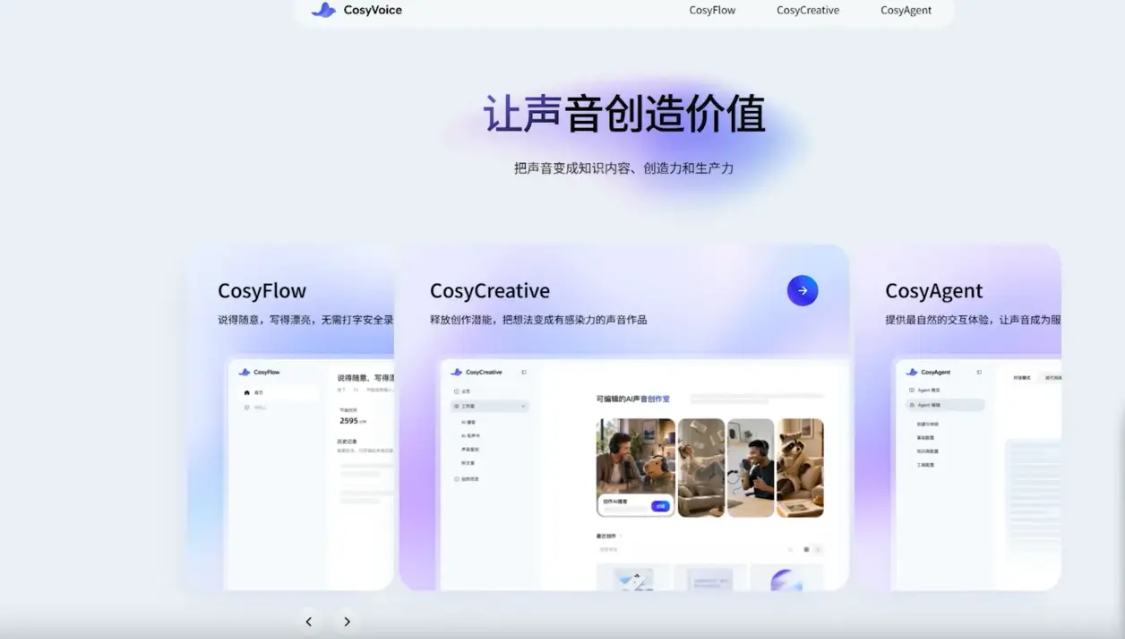
Task: Click CosyAgent description starting 提供最自然的交互体验
Action: pos(973,320)
